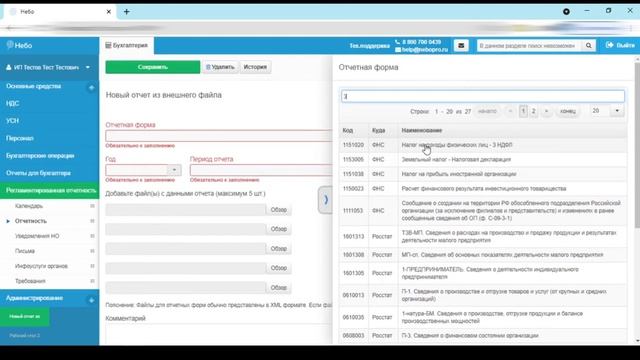The height and width of the screenshot is (360, 640).
Task: Click list icon next to Календарь
Action: click(92, 206)
